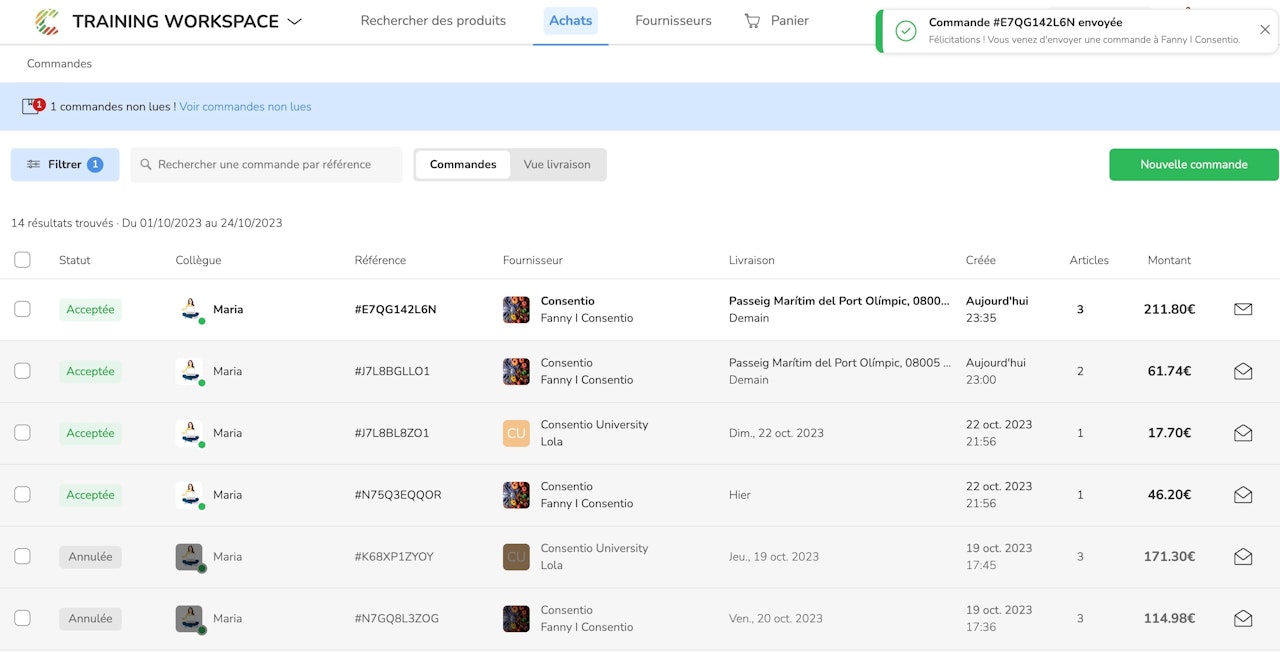Open the Panier shopping cart icon
The image size is (1280, 652).
[x=752, y=21]
